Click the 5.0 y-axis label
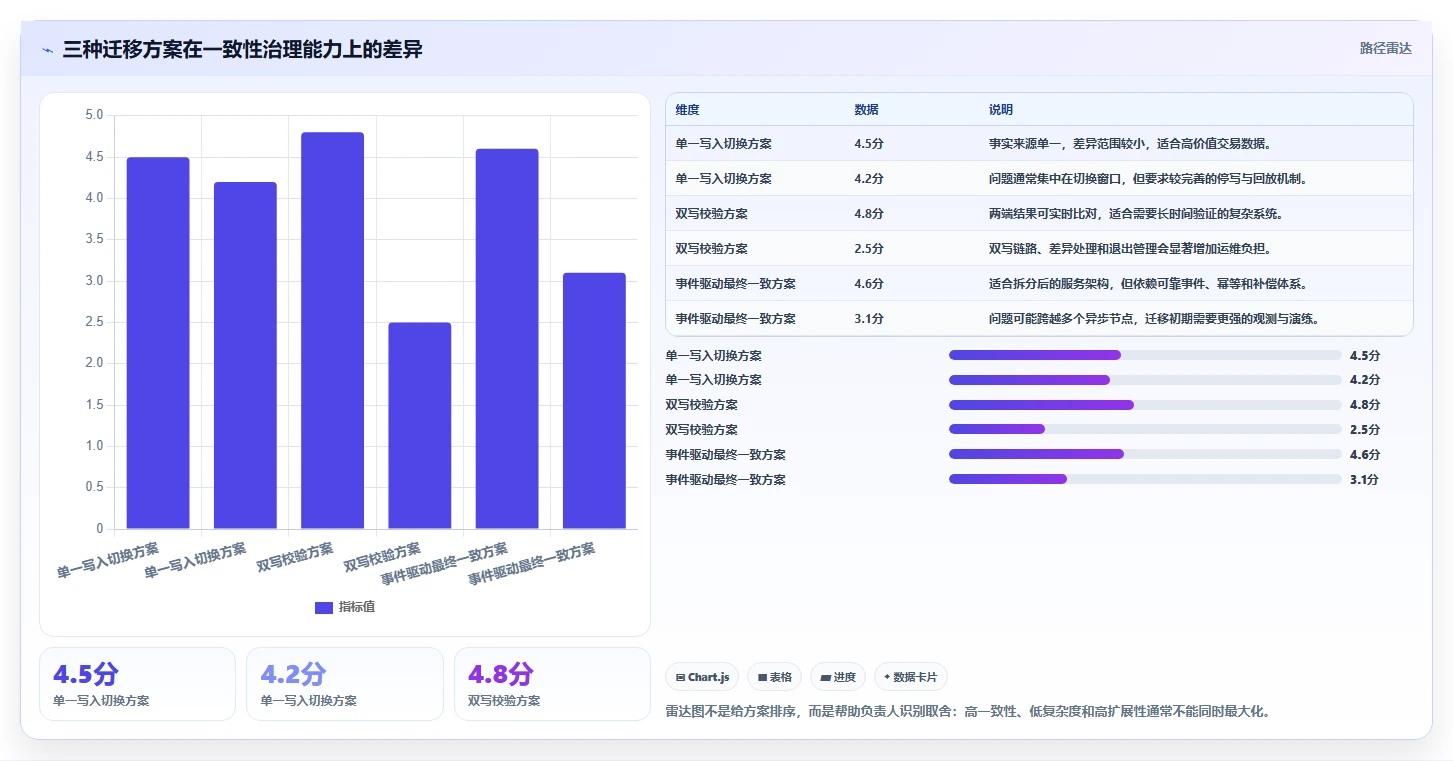The height and width of the screenshot is (761, 1453). pos(94,116)
